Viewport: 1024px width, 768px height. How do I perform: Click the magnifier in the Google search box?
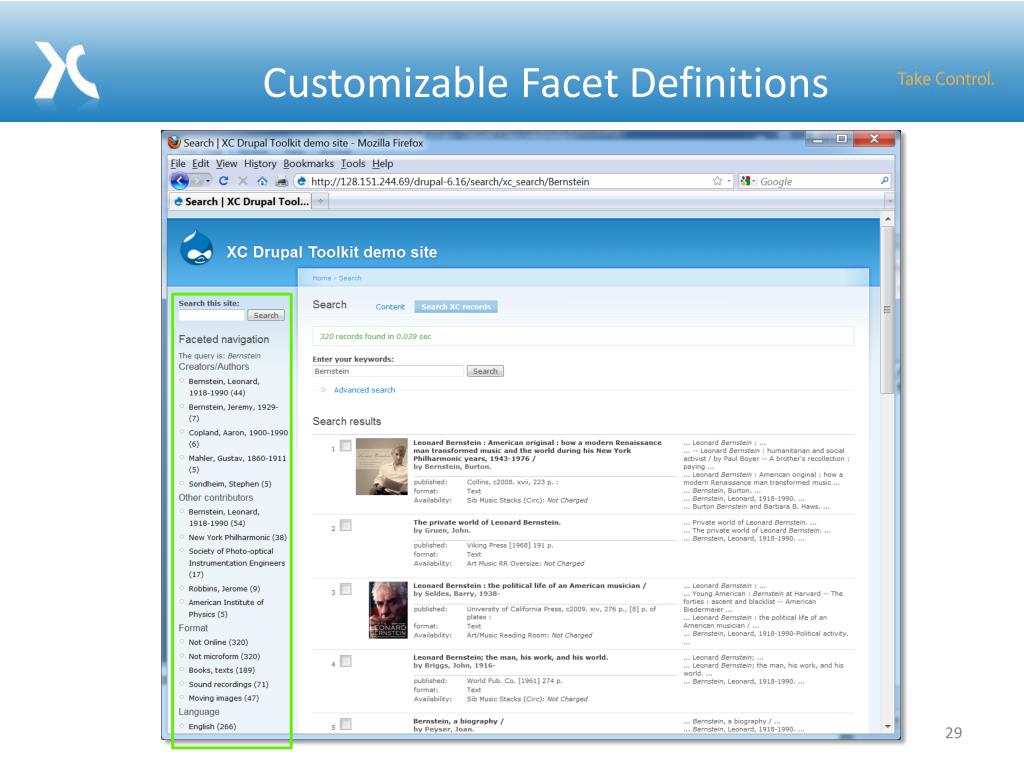click(x=884, y=181)
